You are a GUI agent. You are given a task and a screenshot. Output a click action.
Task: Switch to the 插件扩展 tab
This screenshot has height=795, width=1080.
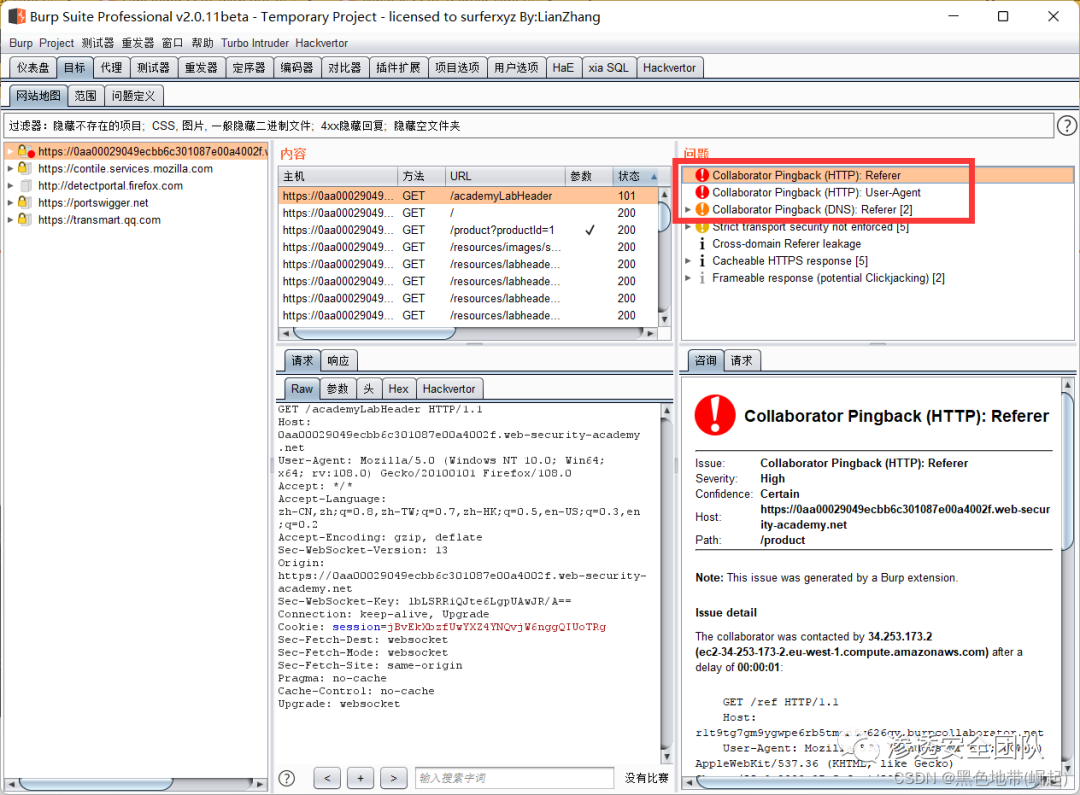(x=398, y=68)
